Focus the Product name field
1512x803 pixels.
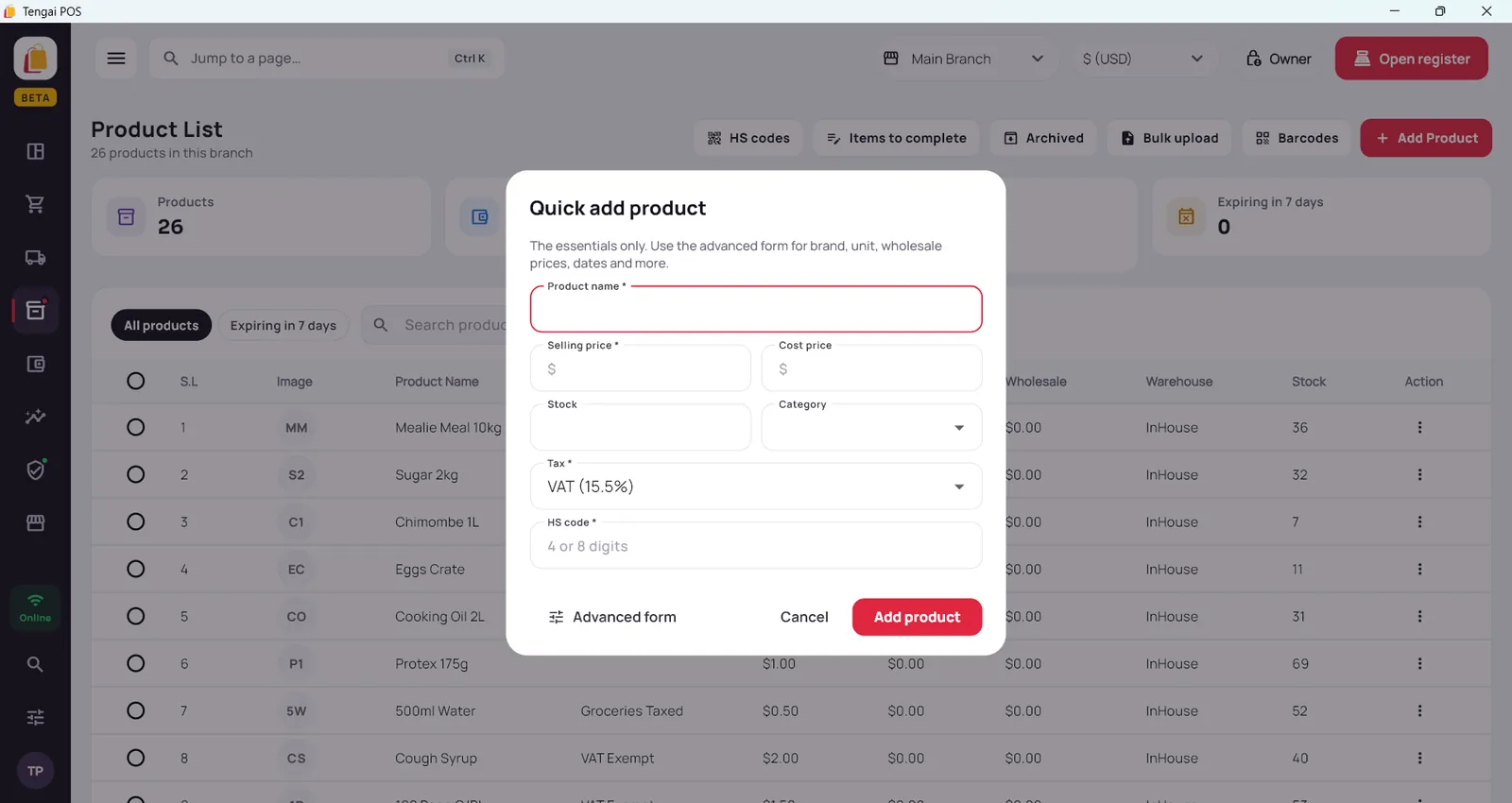coord(756,309)
